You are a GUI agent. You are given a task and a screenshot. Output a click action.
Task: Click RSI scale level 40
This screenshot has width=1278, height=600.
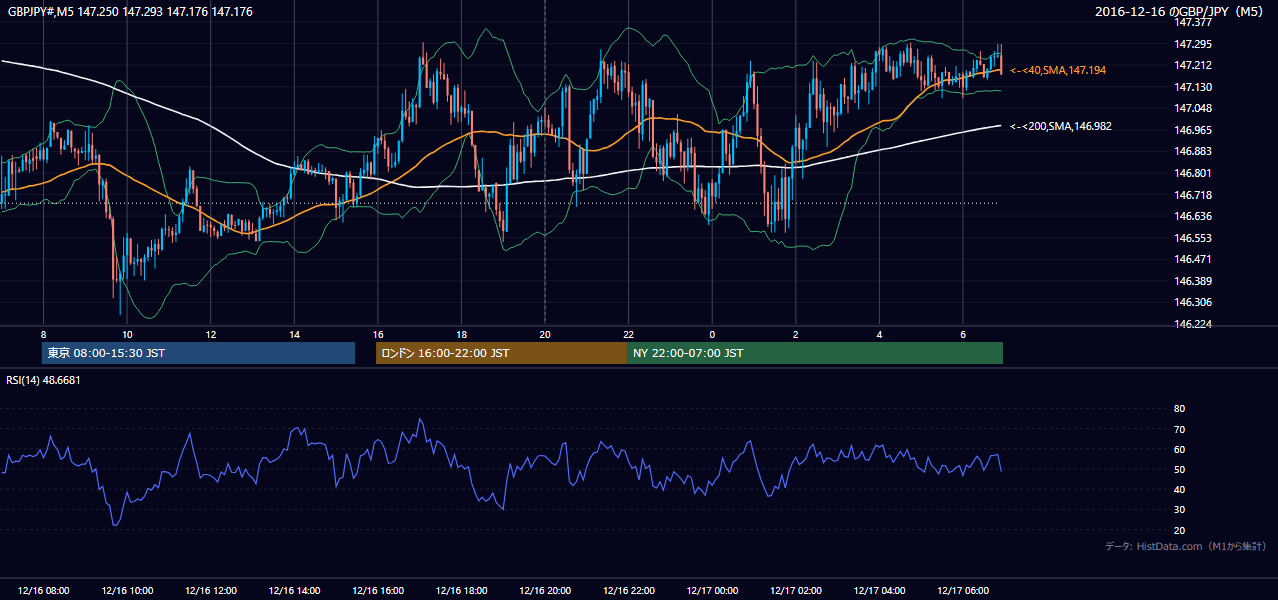click(1179, 489)
